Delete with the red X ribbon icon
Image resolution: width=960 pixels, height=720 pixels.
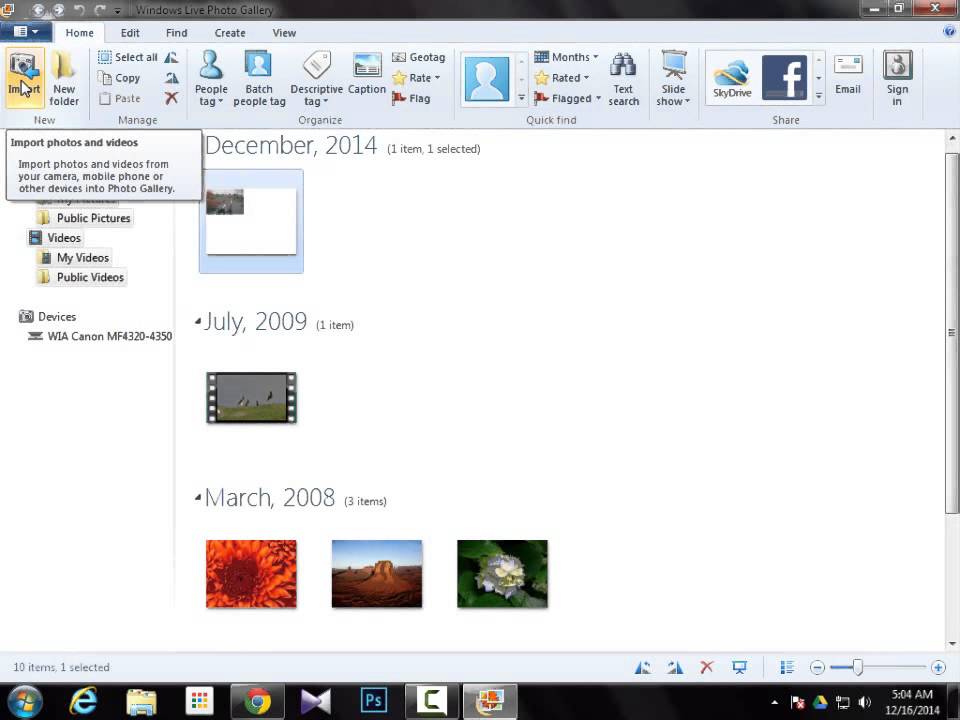171,98
